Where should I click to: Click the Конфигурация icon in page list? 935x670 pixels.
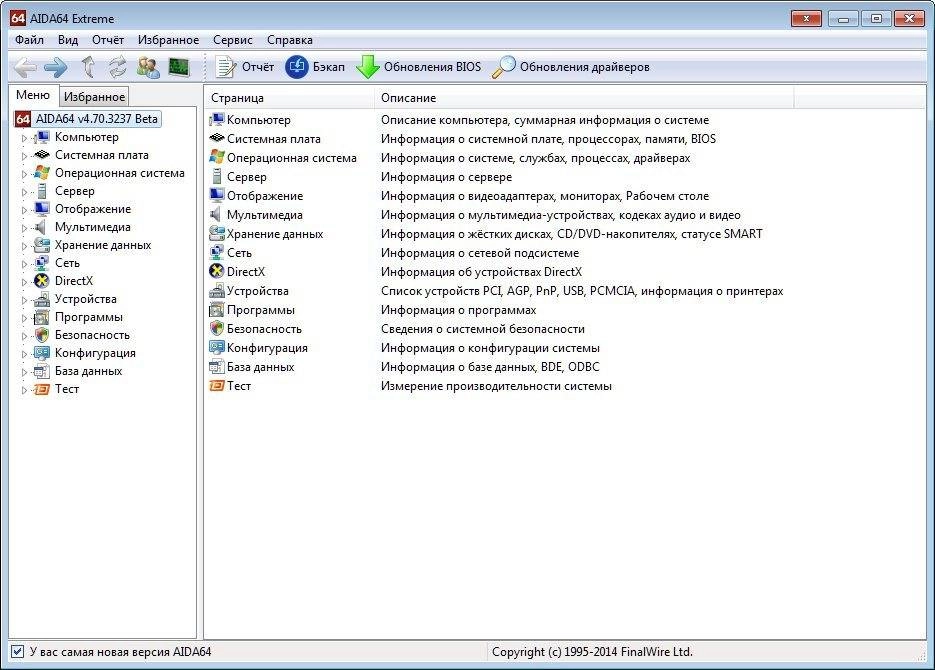216,348
